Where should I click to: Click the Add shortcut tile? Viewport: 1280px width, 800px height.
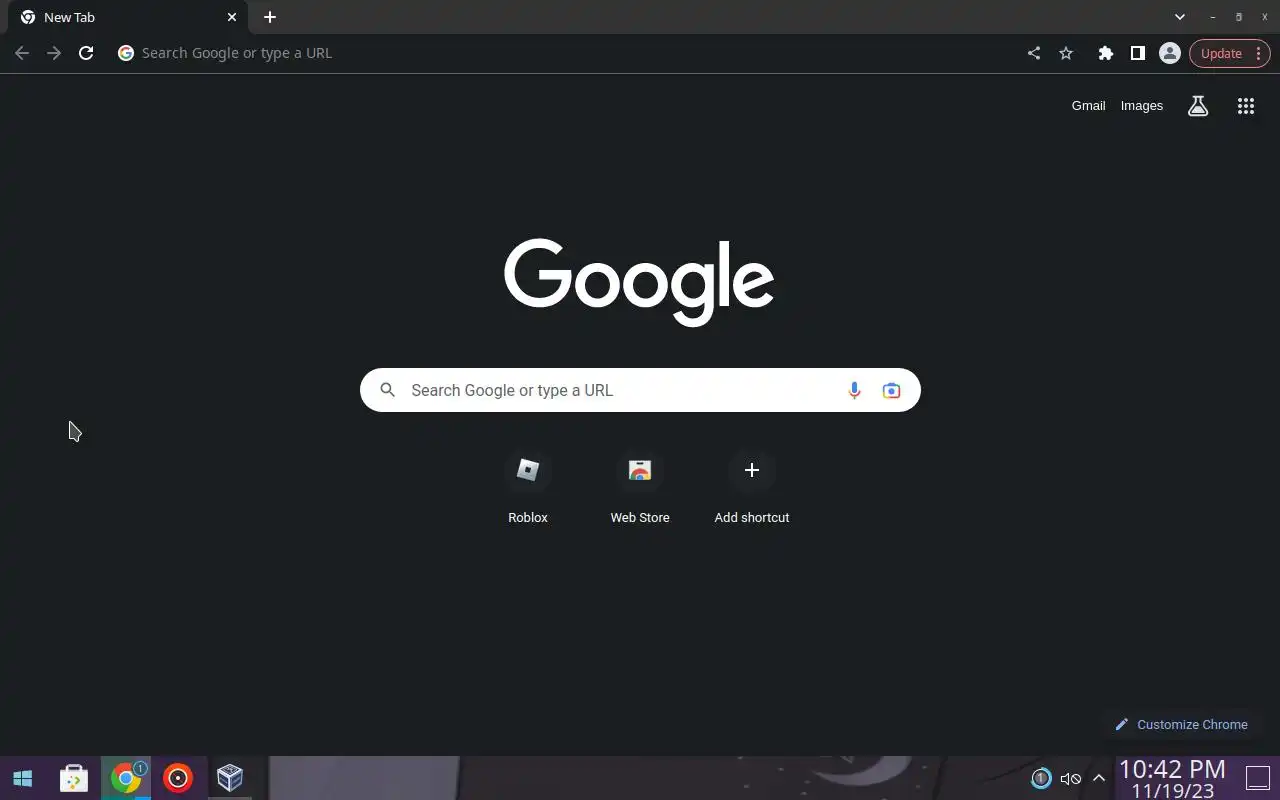(x=752, y=488)
